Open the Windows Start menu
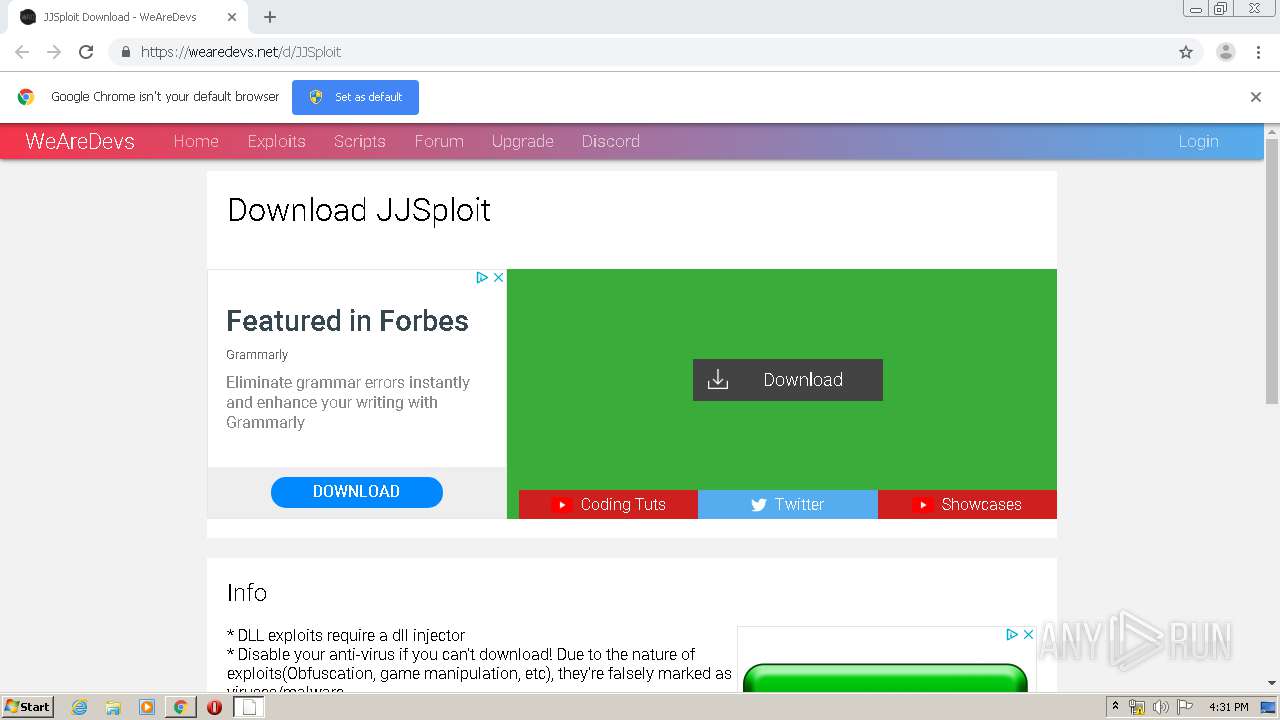This screenshot has width=1280, height=720. (x=27, y=706)
